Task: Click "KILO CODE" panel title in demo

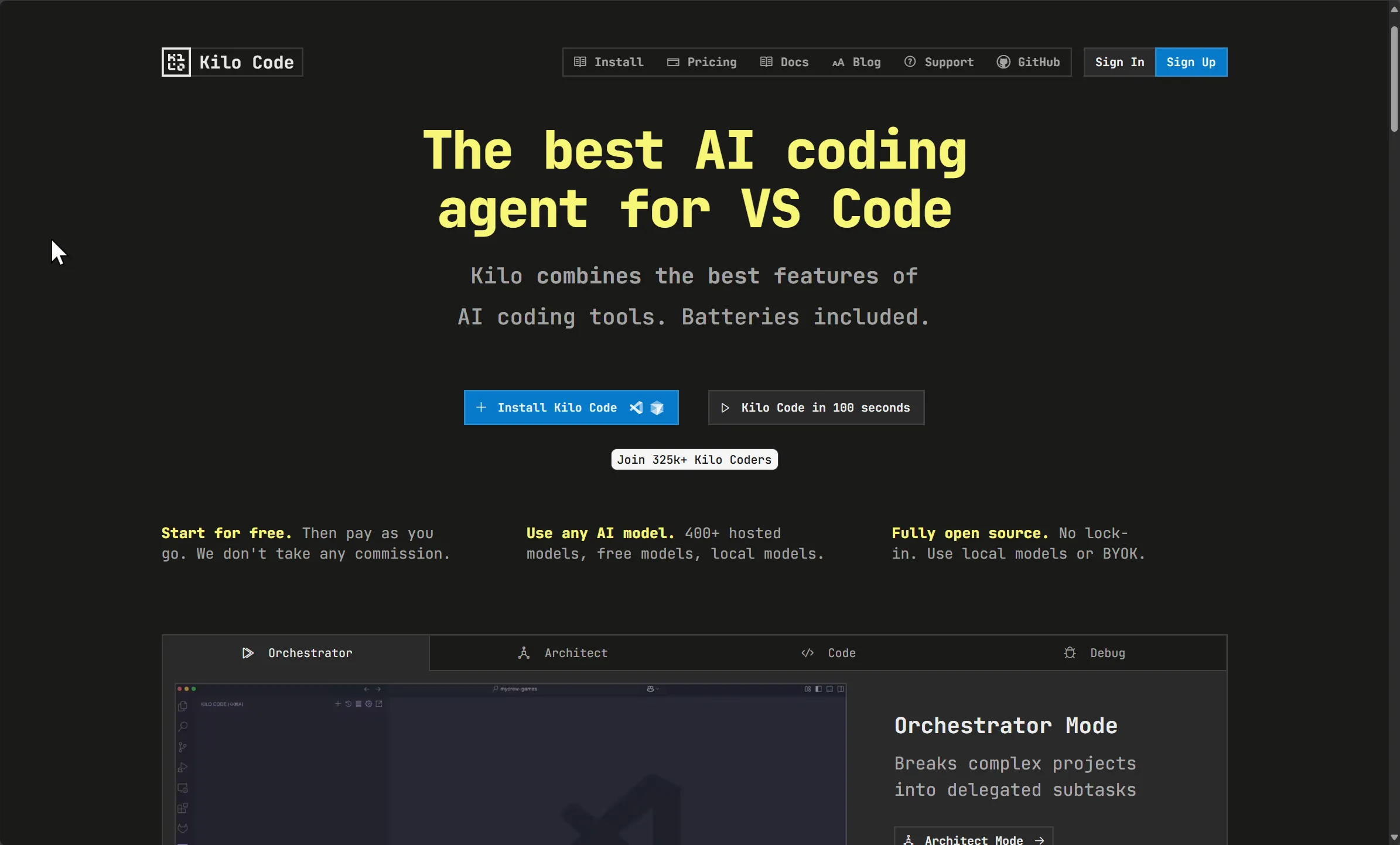Action: click(x=222, y=704)
